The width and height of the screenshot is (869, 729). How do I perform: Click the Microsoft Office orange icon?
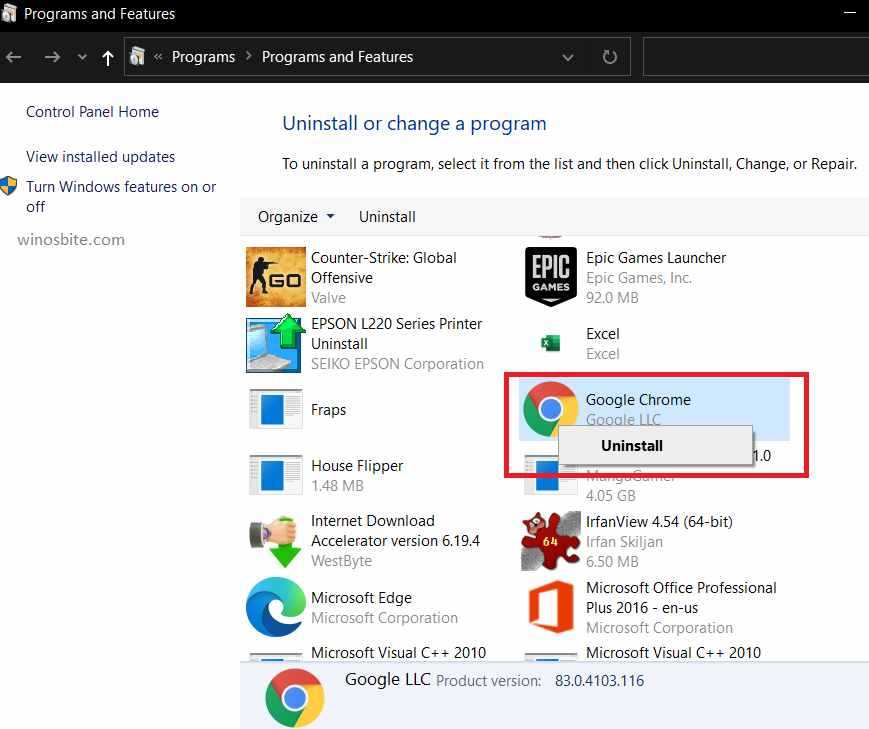pyautogui.click(x=550, y=606)
